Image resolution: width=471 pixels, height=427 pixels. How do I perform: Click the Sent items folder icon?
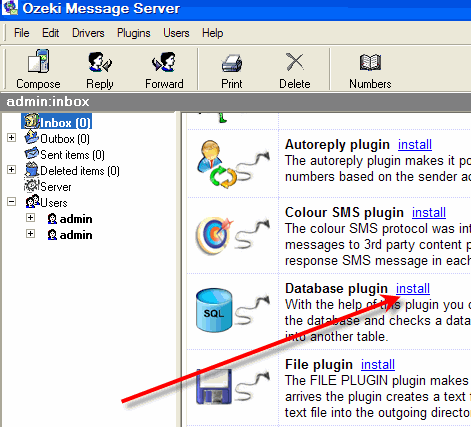click(x=32, y=154)
